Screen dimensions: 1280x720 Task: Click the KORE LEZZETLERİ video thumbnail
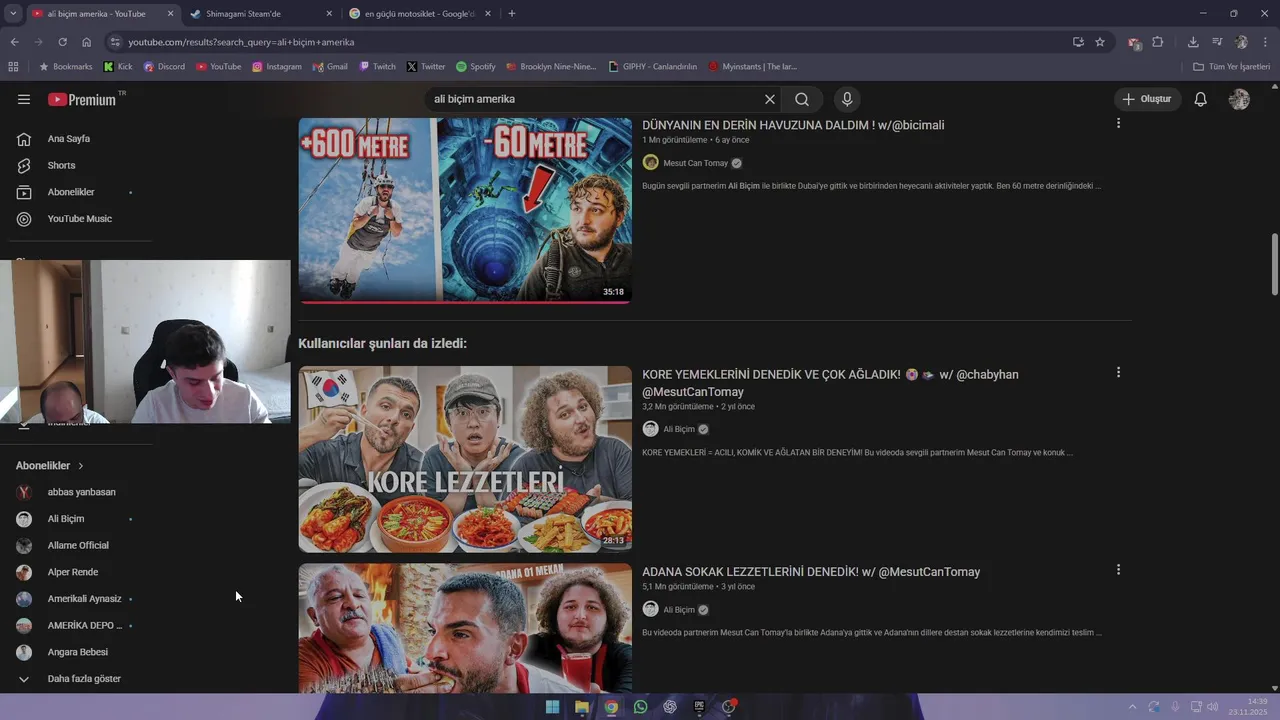pyautogui.click(x=465, y=459)
